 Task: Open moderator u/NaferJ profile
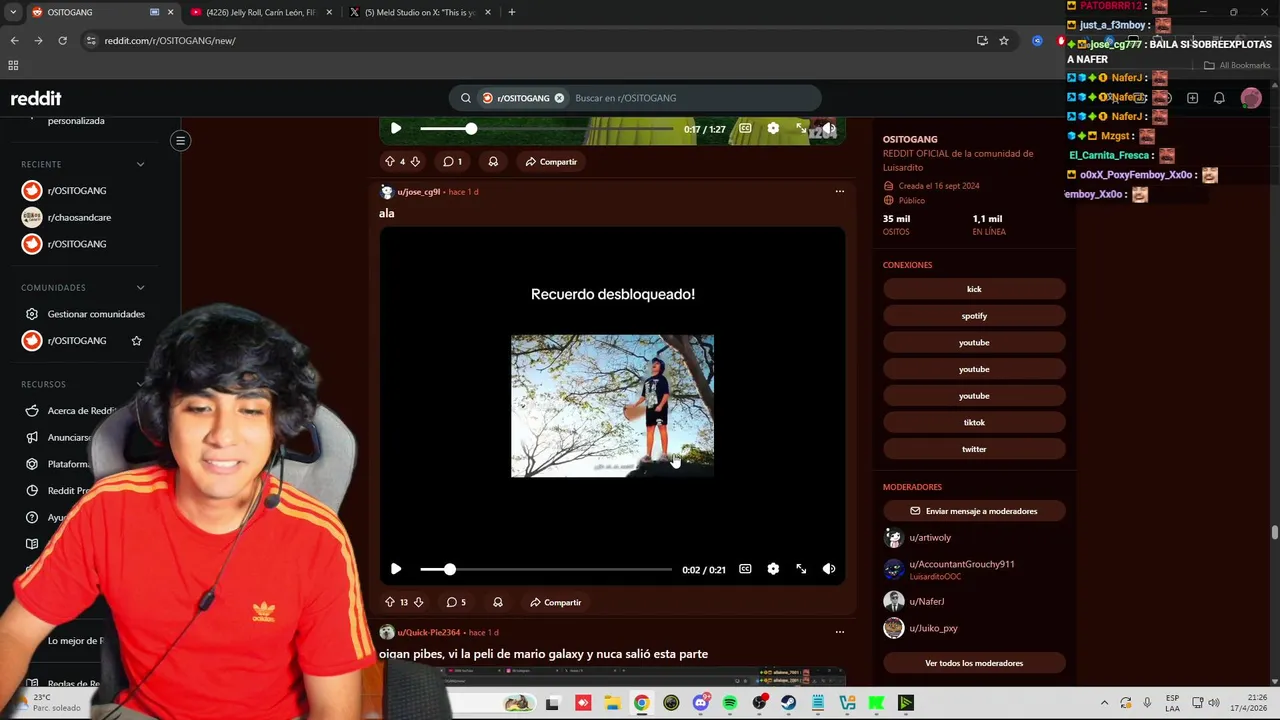(x=927, y=602)
